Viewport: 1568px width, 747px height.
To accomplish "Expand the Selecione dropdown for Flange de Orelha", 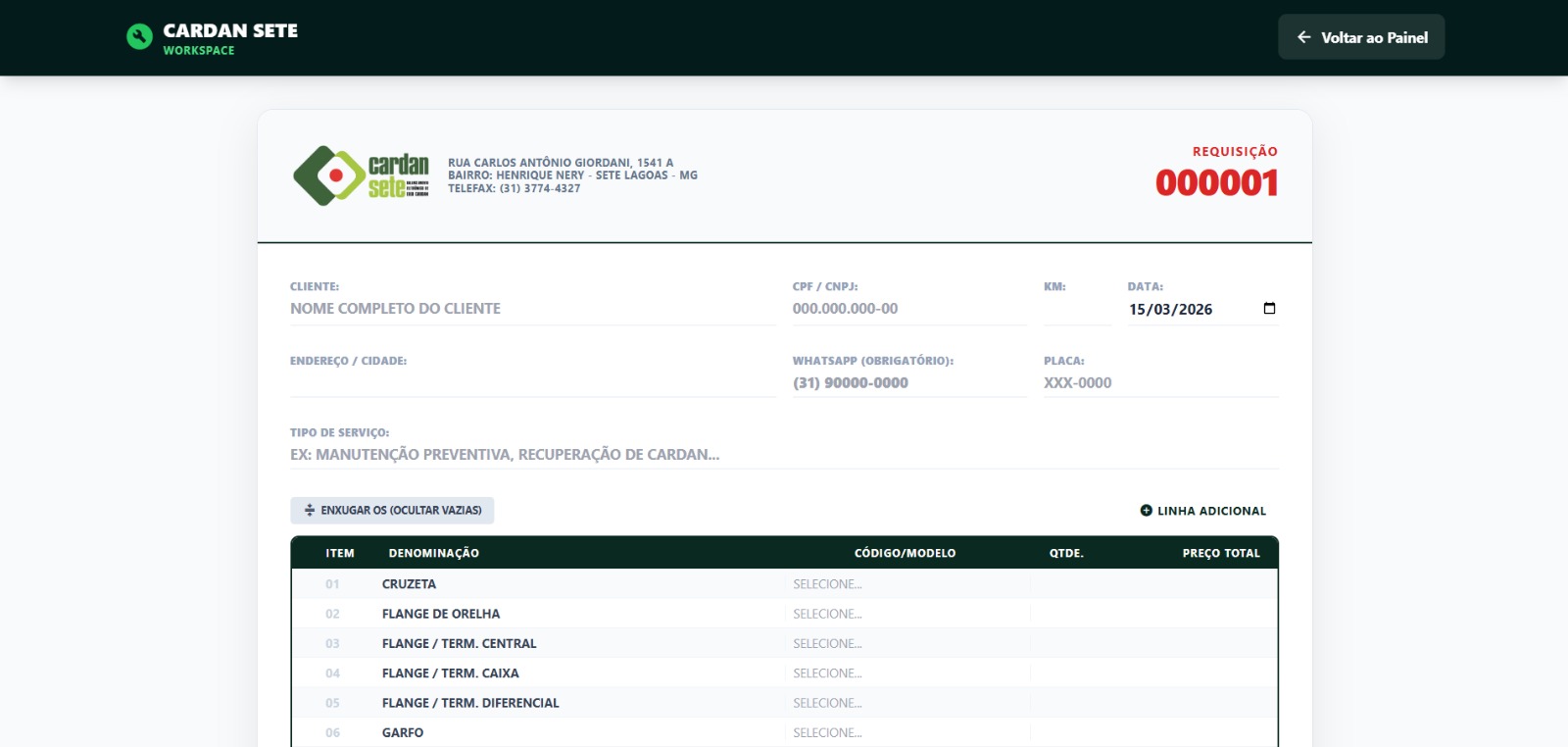I will pos(906,614).
